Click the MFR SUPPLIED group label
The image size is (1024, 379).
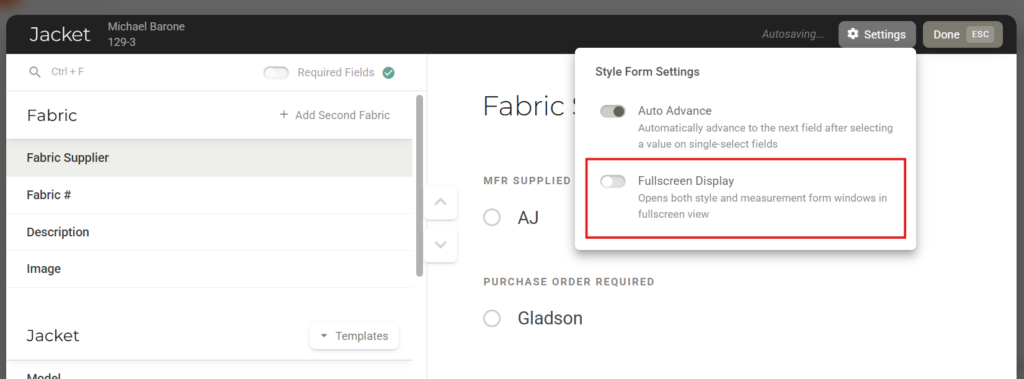pyautogui.click(x=527, y=180)
